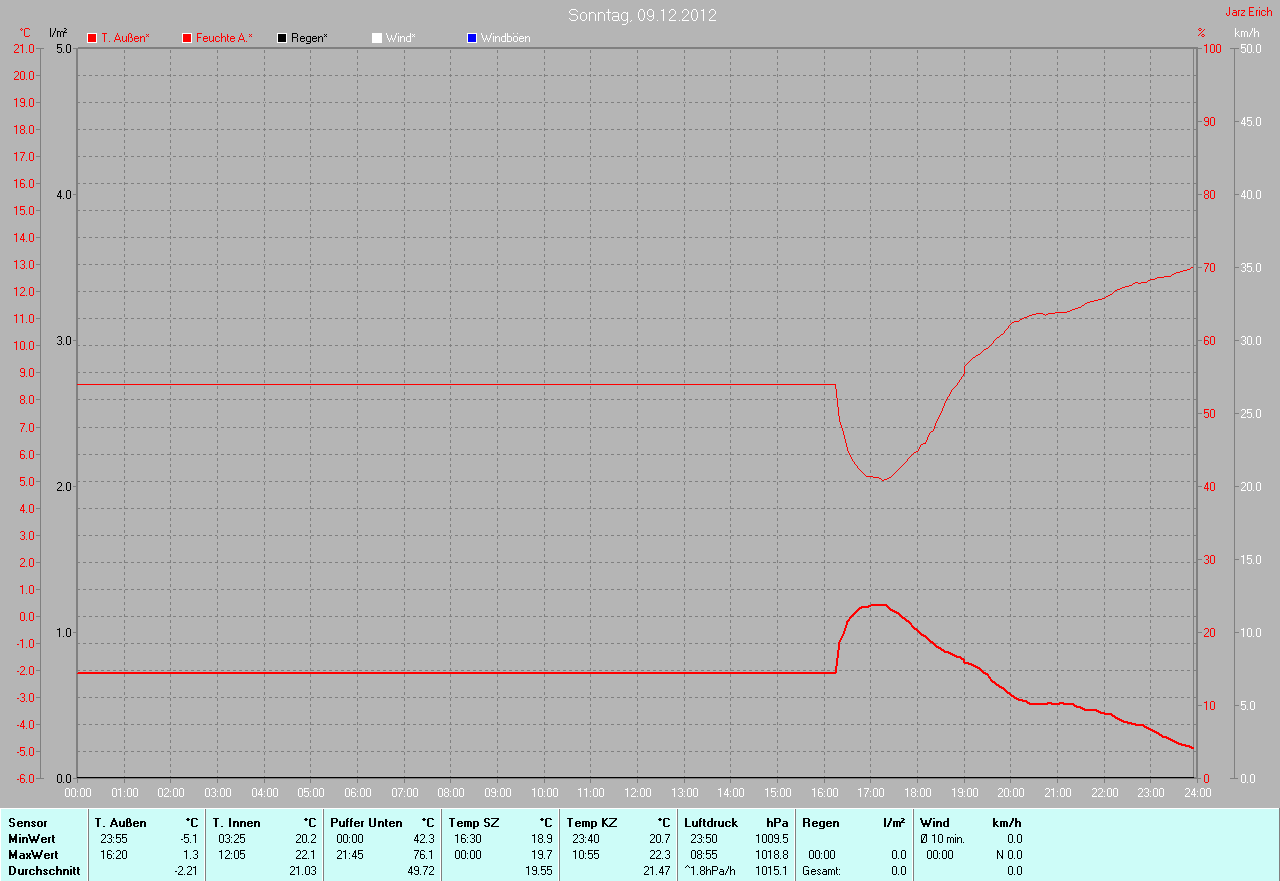The height and width of the screenshot is (881, 1280).
Task: Click the MaxWert row label
Action: (x=33, y=855)
